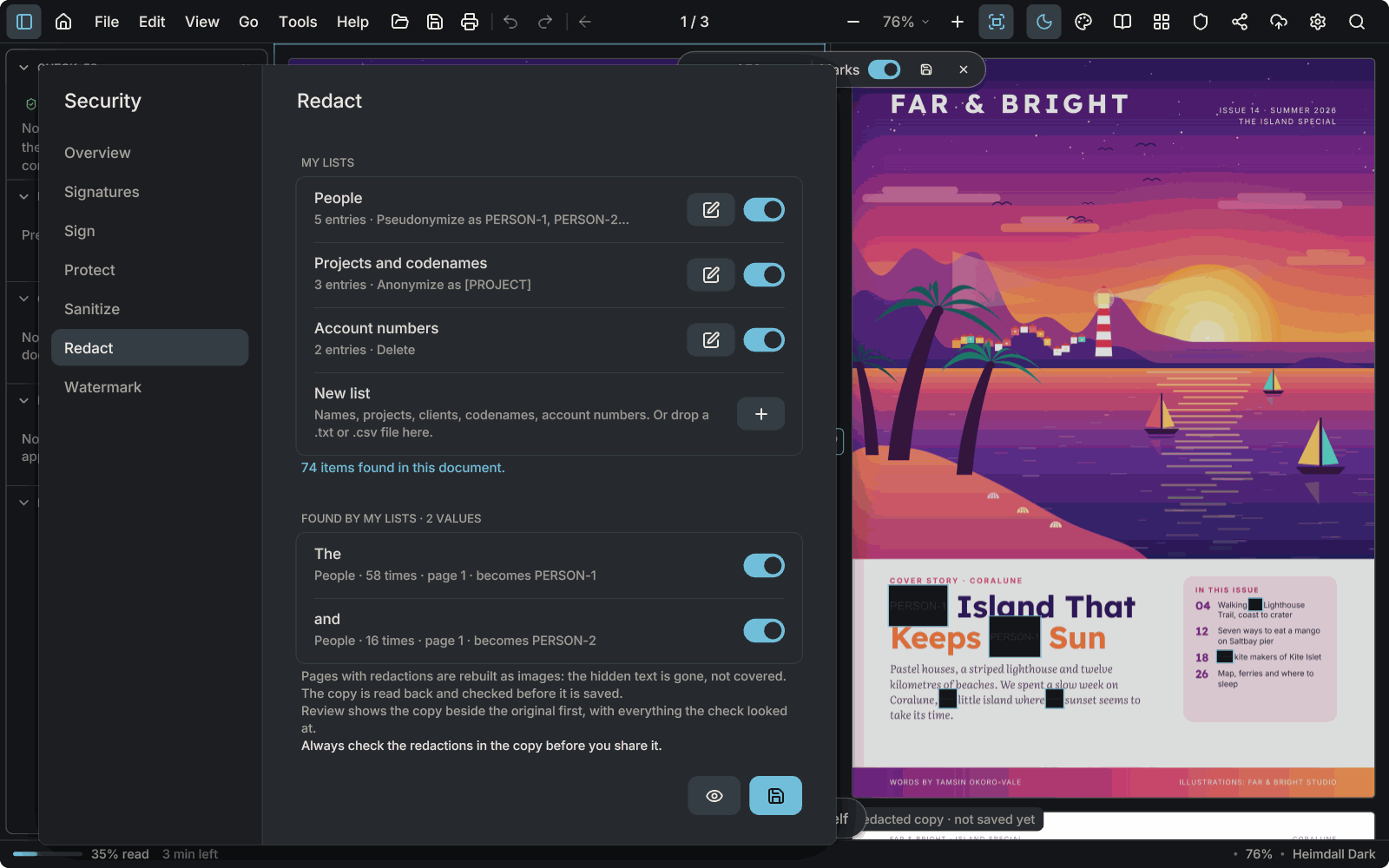Disable the Projects and codenames toggle
Image resolution: width=1389 pixels, height=868 pixels.
point(764,274)
